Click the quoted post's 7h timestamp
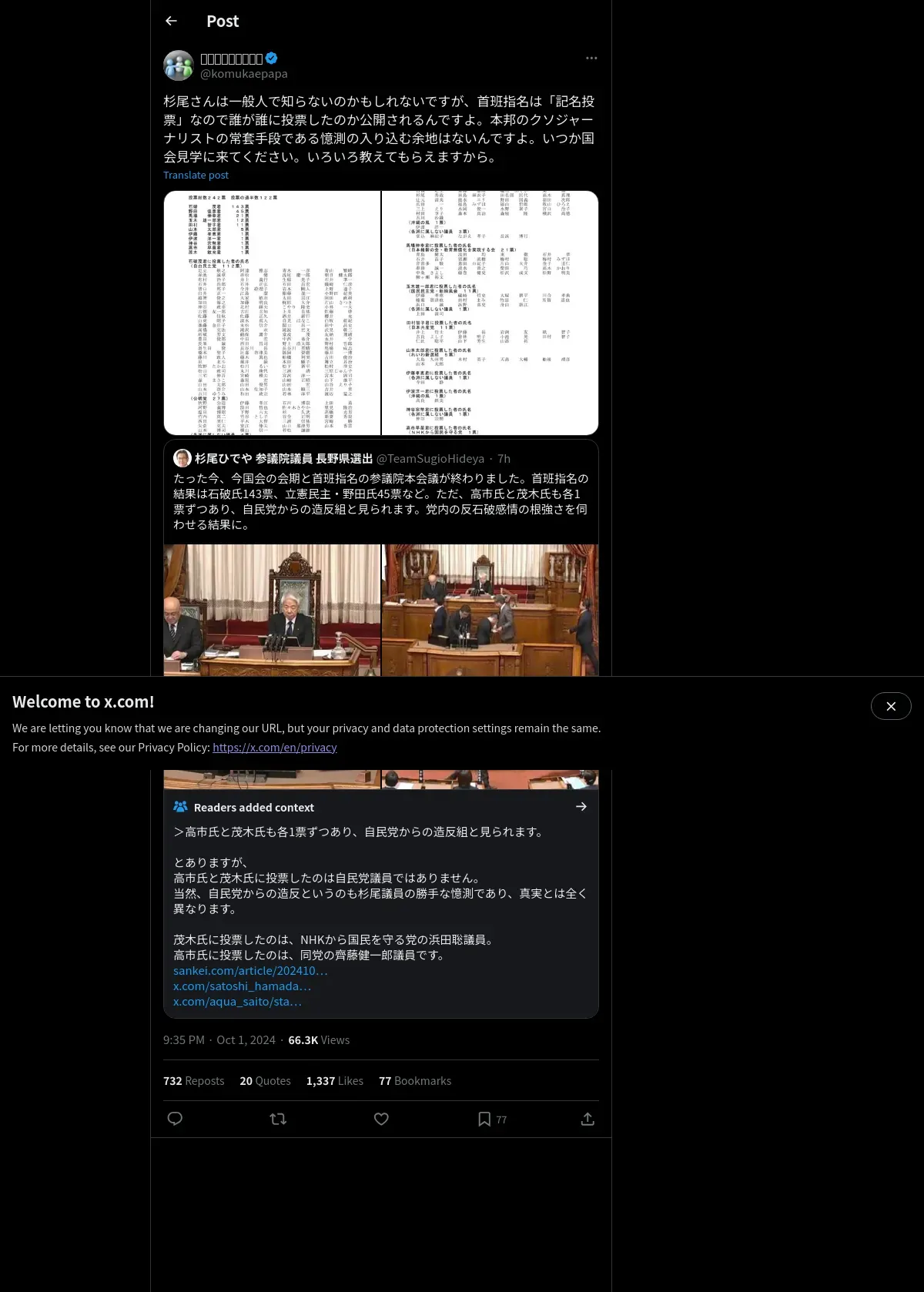The width and height of the screenshot is (924, 1292). pyautogui.click(x=504, y=458)
